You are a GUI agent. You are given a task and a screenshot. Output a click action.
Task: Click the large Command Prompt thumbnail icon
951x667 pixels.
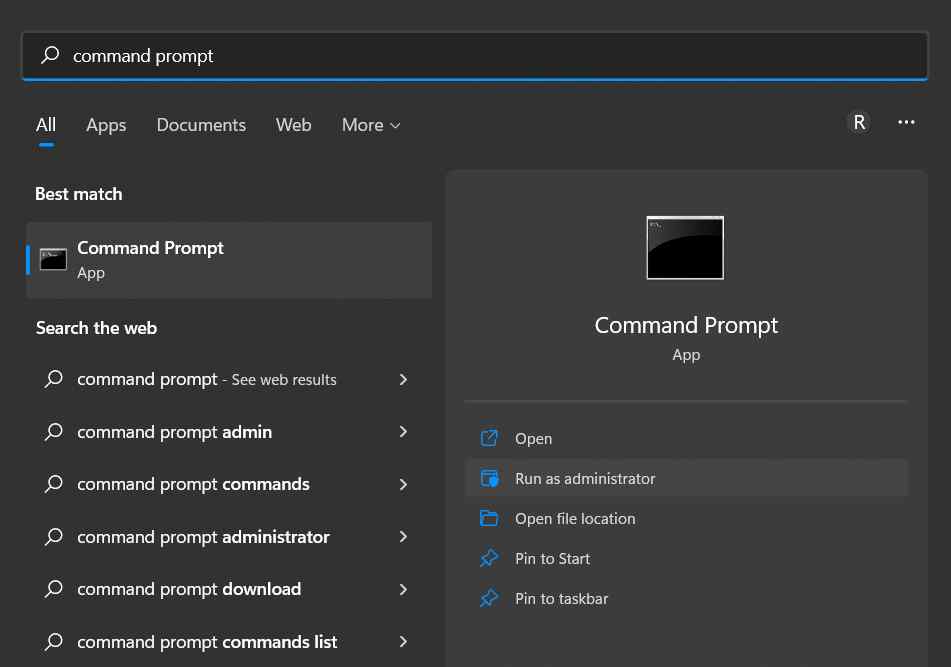(685, 247)
